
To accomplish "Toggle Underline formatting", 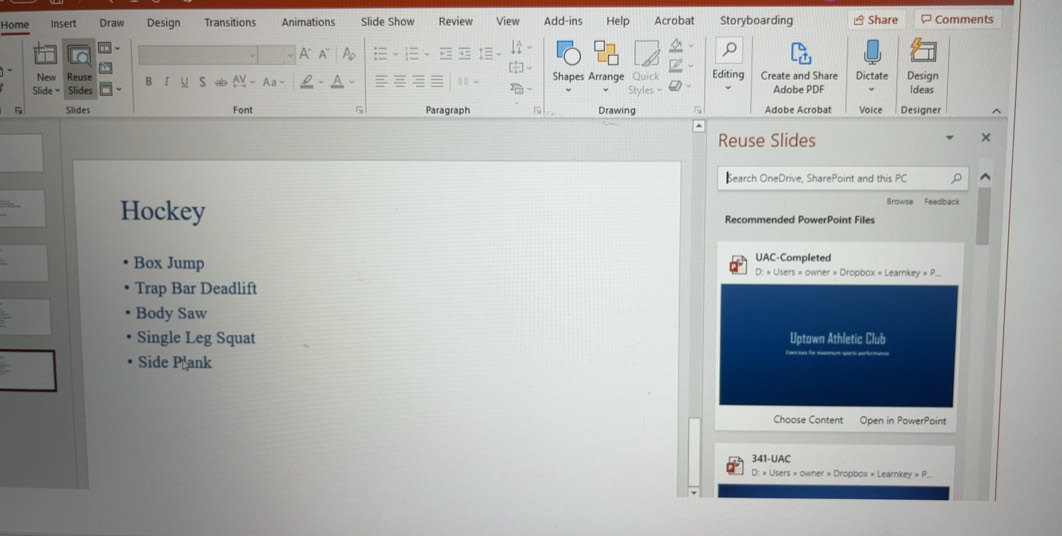I will pyautogui.click(x=184, y=82).
